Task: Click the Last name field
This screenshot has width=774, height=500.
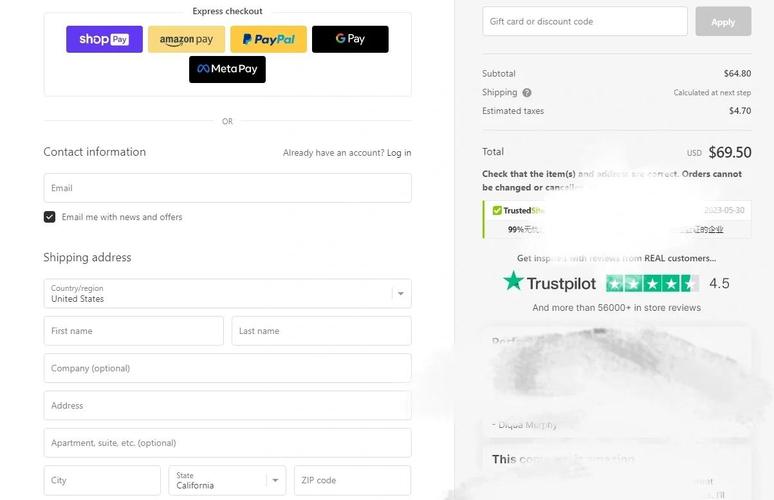Action: point(321,331)
